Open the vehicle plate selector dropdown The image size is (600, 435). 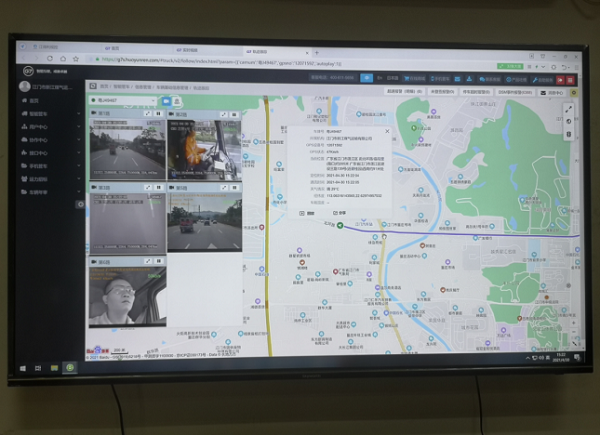[123, 100]
